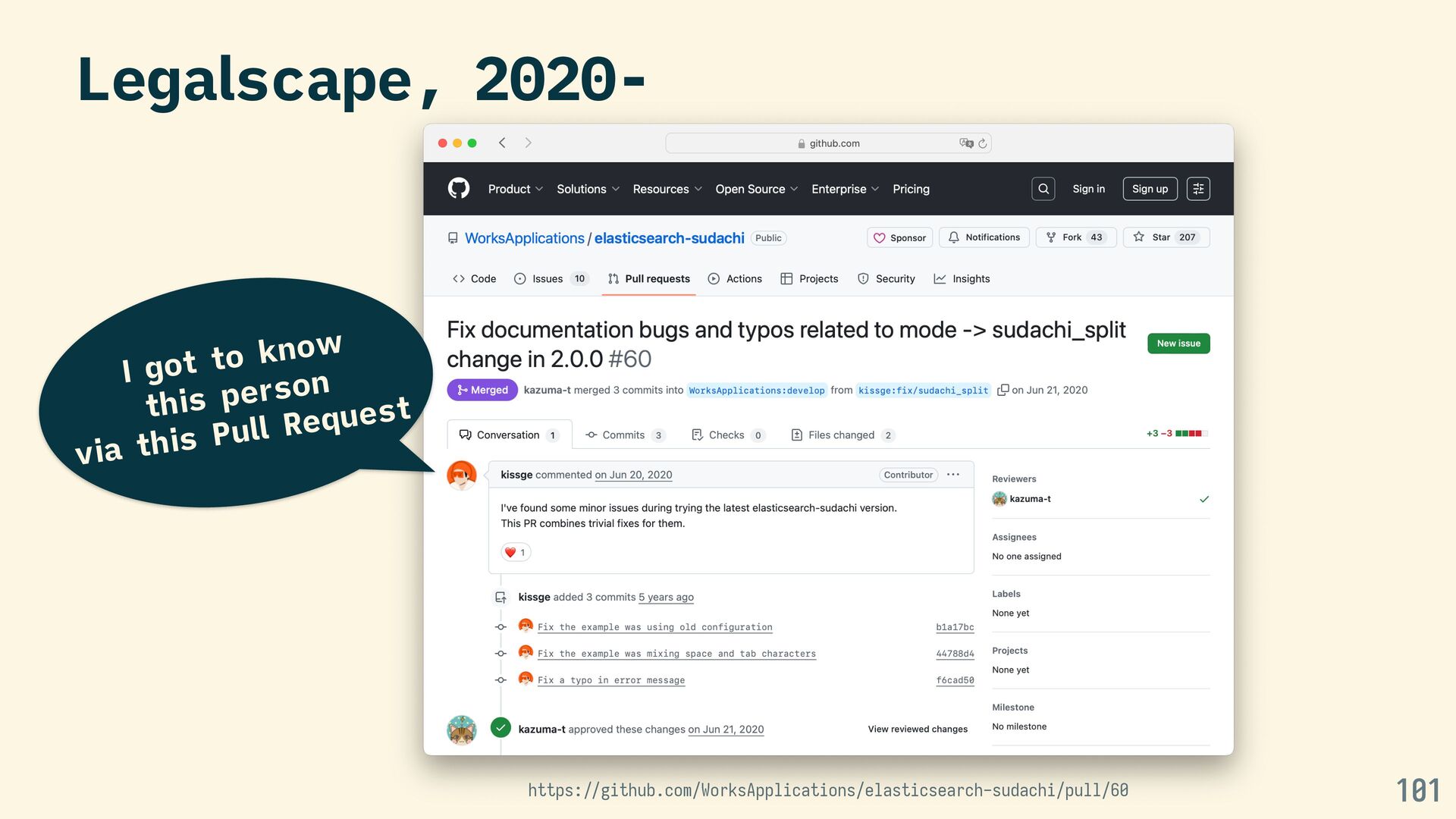Image resolution: width=1456 pixels, height=819 pixels.
Task: Open the Issues tab
Action: tap(548, 278)
